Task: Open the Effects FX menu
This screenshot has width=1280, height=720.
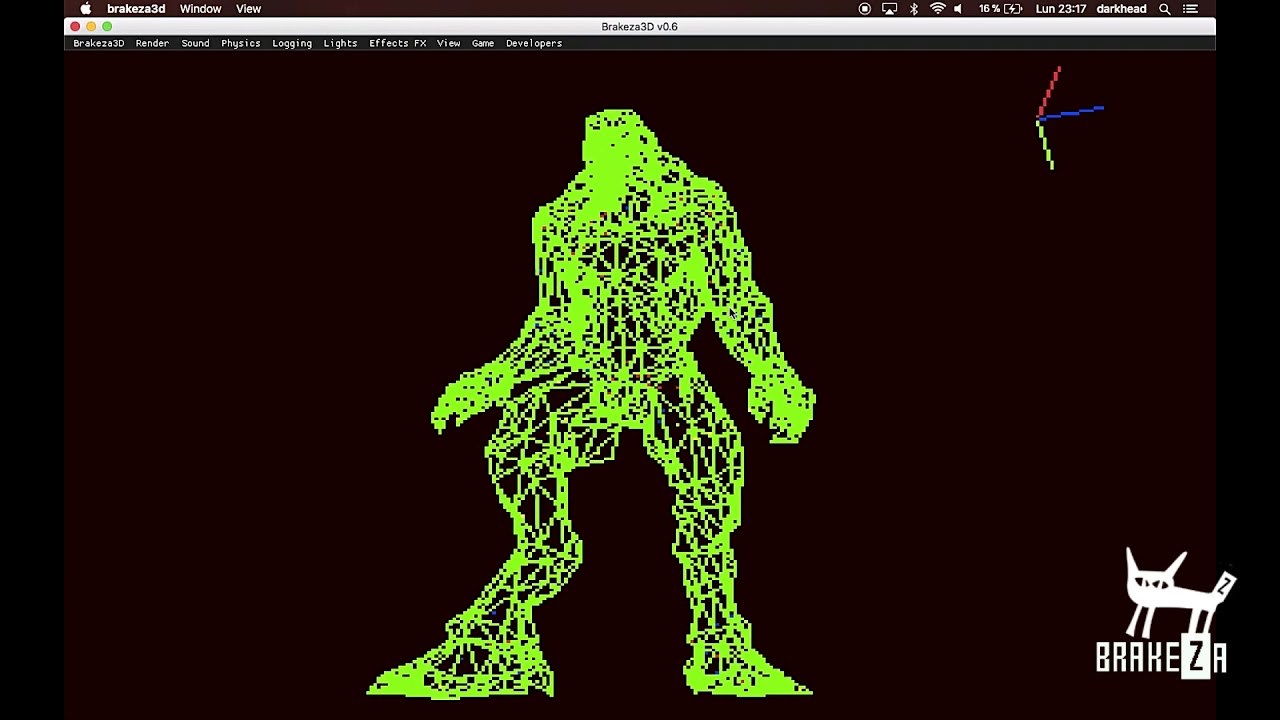Action: coord(397,43)
